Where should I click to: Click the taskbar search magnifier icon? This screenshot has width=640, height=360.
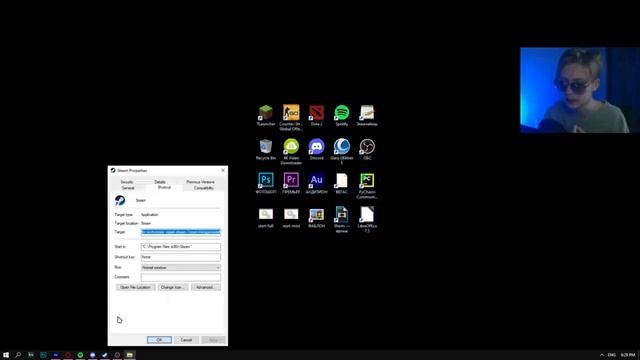point(18,355)
